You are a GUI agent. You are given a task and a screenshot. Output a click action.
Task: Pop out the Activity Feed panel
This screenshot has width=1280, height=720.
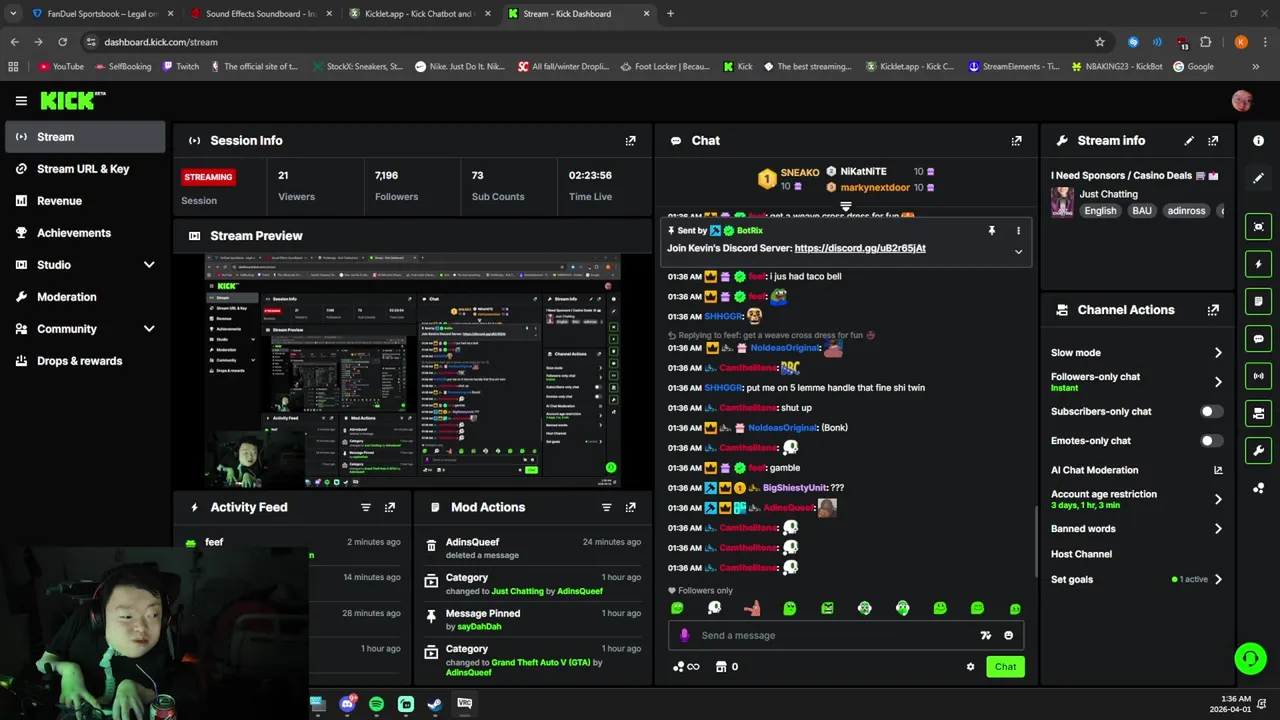[390, 508]
